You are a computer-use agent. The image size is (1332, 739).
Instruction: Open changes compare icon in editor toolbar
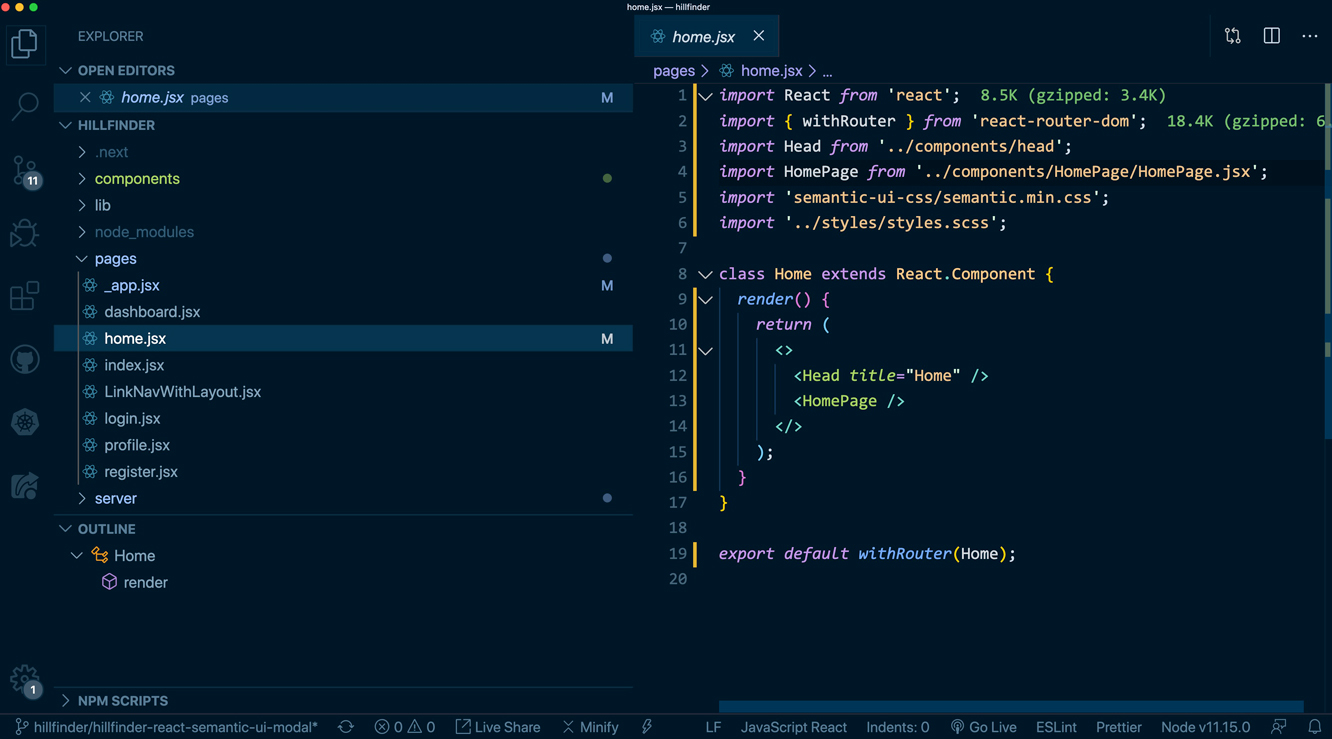click(1232, 36)
